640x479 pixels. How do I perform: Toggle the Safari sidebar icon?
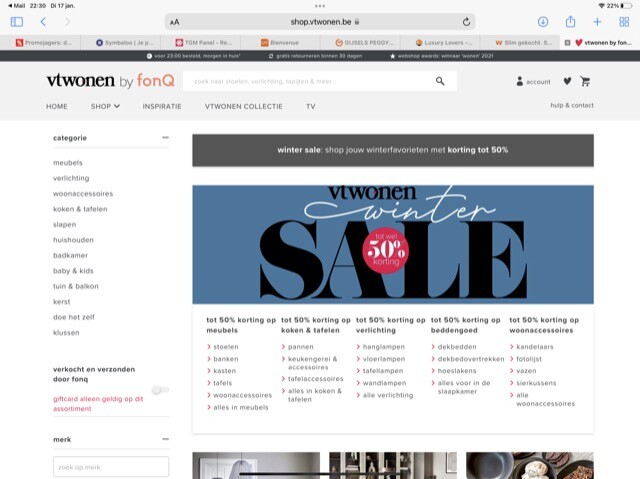click(17, 22)
